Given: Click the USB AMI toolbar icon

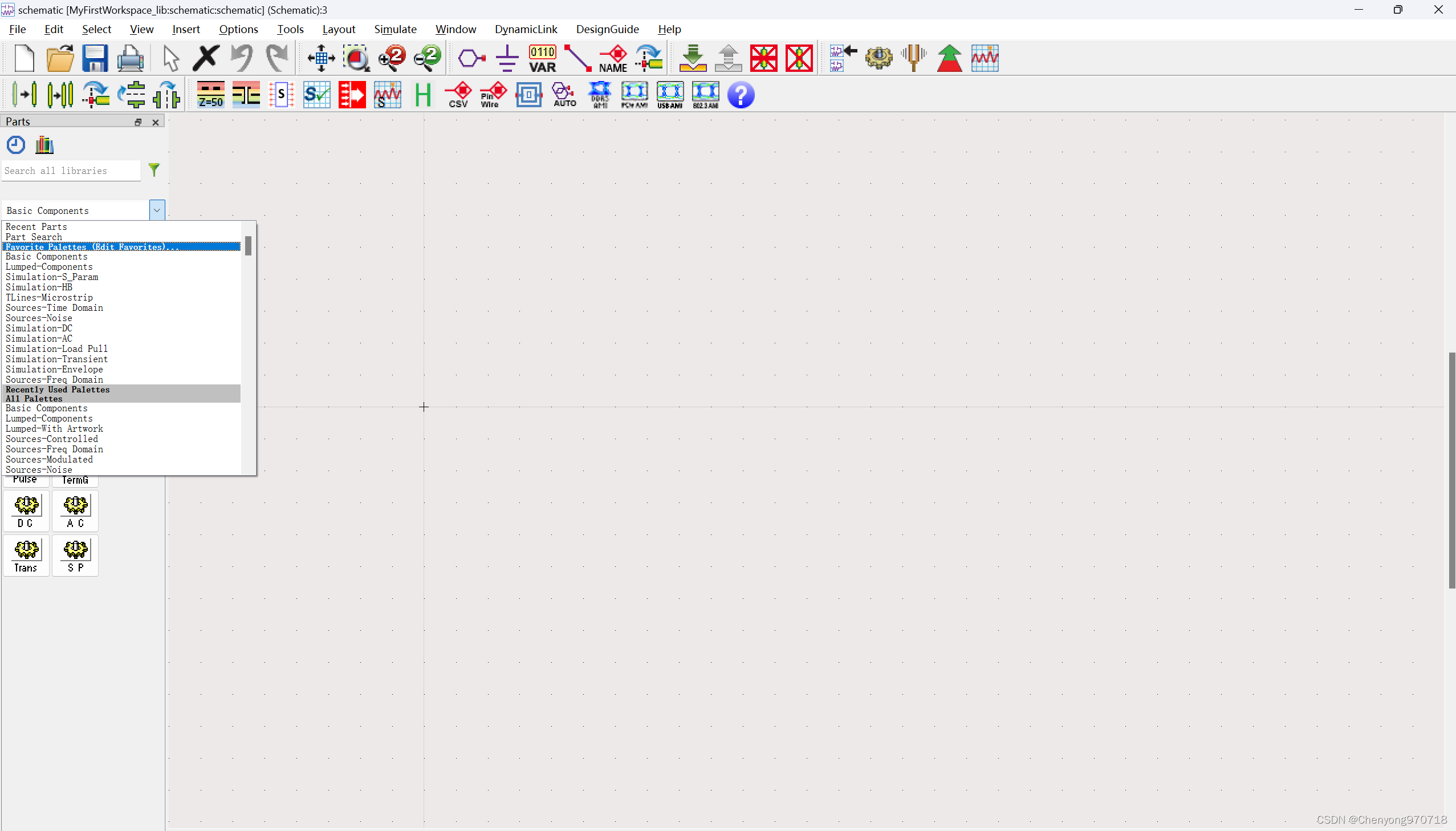Looking at the screenshot, I should 669,95.
